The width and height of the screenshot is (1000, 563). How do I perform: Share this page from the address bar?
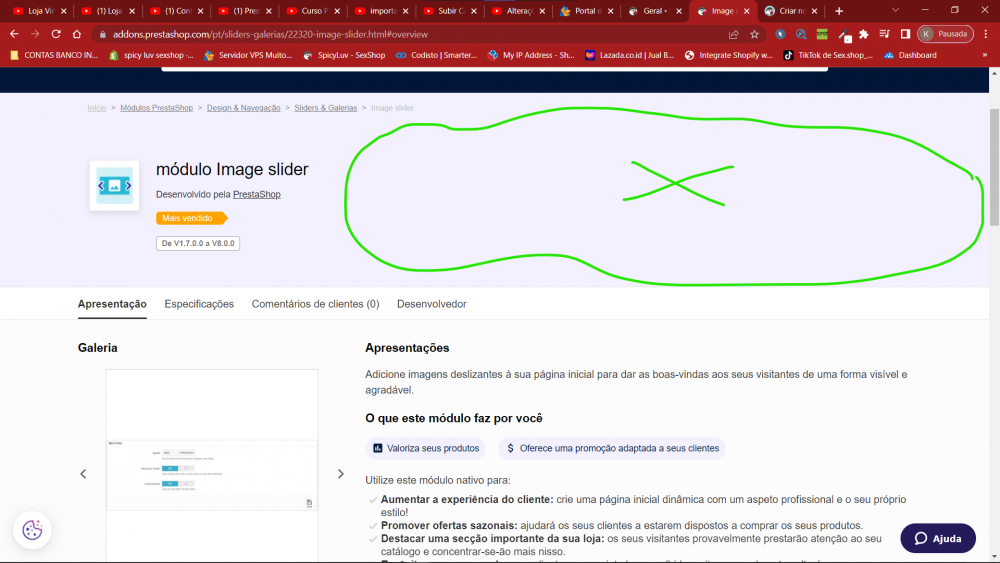[733, 34]
